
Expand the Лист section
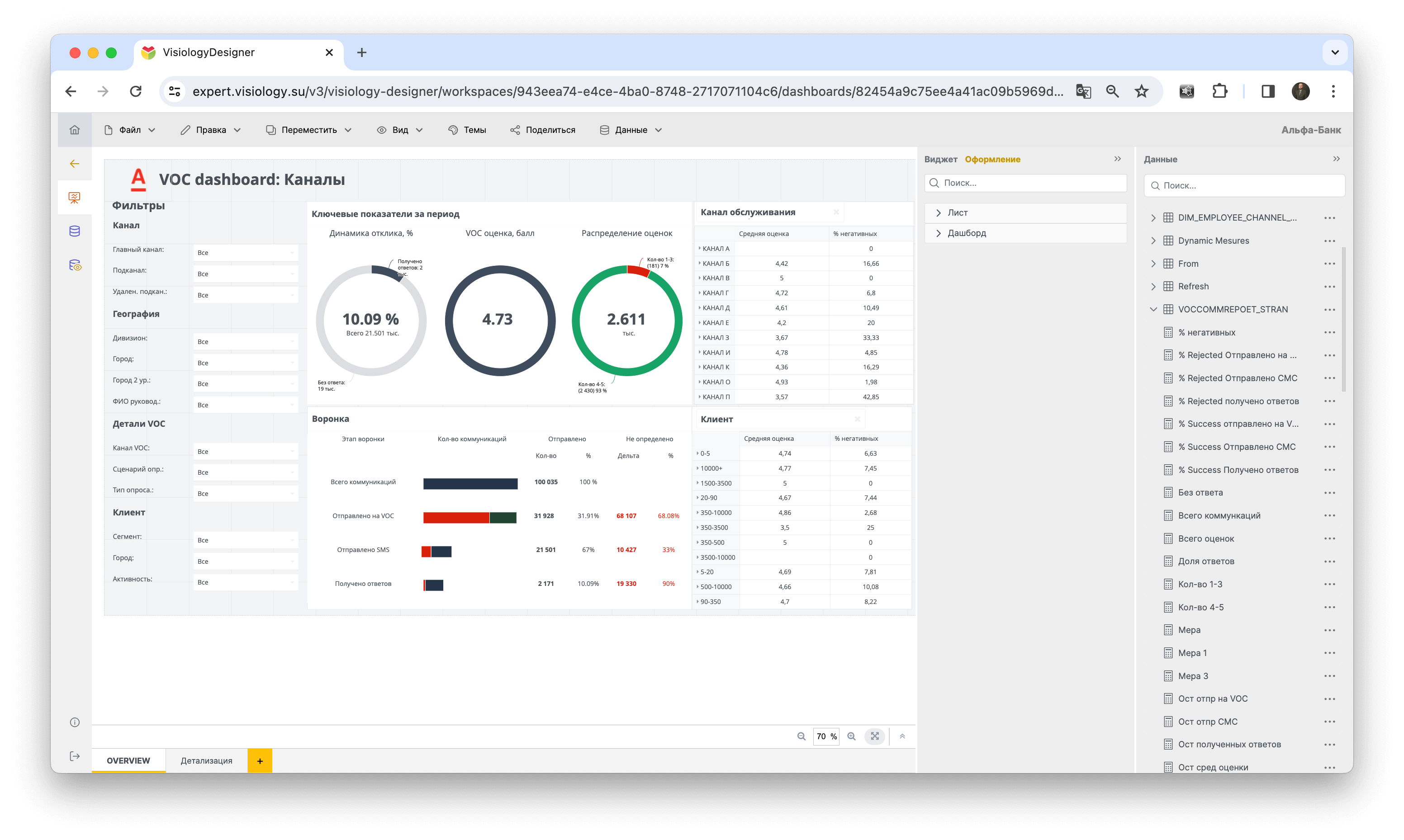tap(1025, 212)
